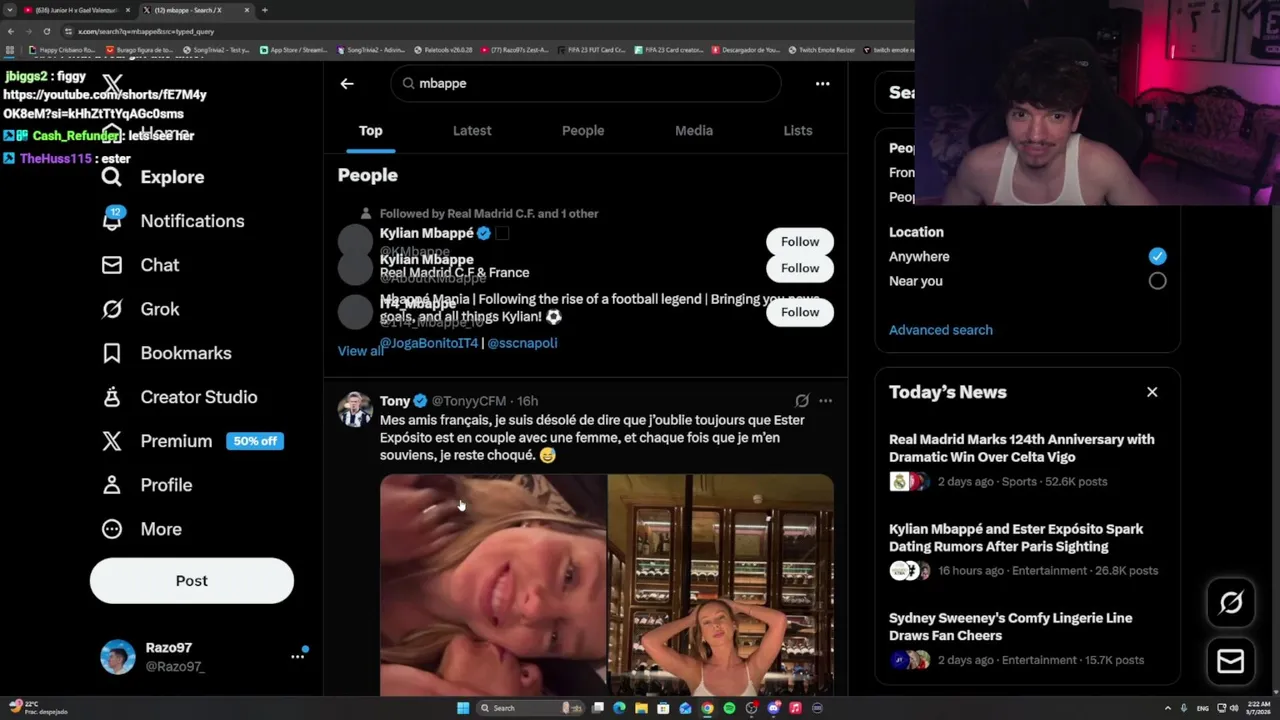Open the @sscnapoli mention link
Screen dimensions: 1280x720
[x=522, y=343]
